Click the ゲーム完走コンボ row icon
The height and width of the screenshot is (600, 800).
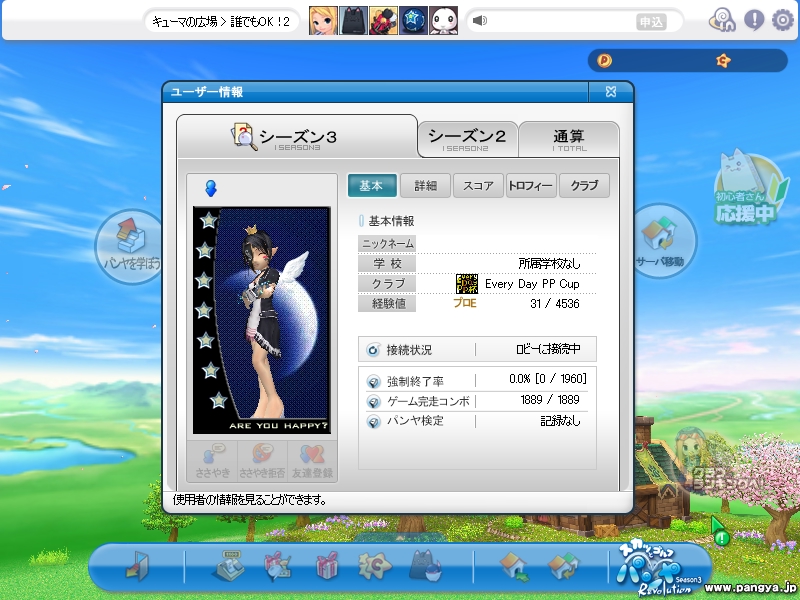point(373,402)
